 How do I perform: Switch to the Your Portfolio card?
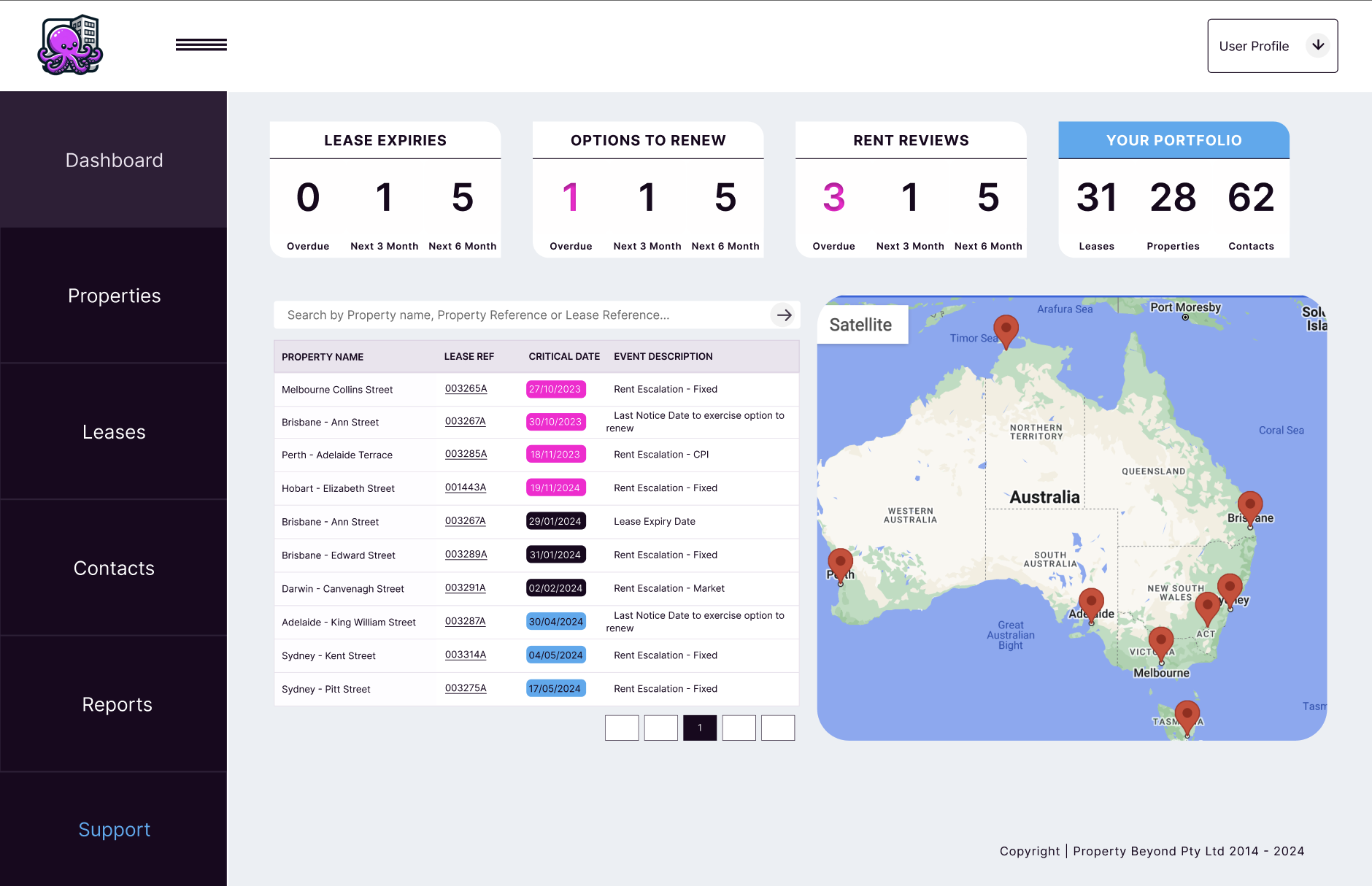1173,140
